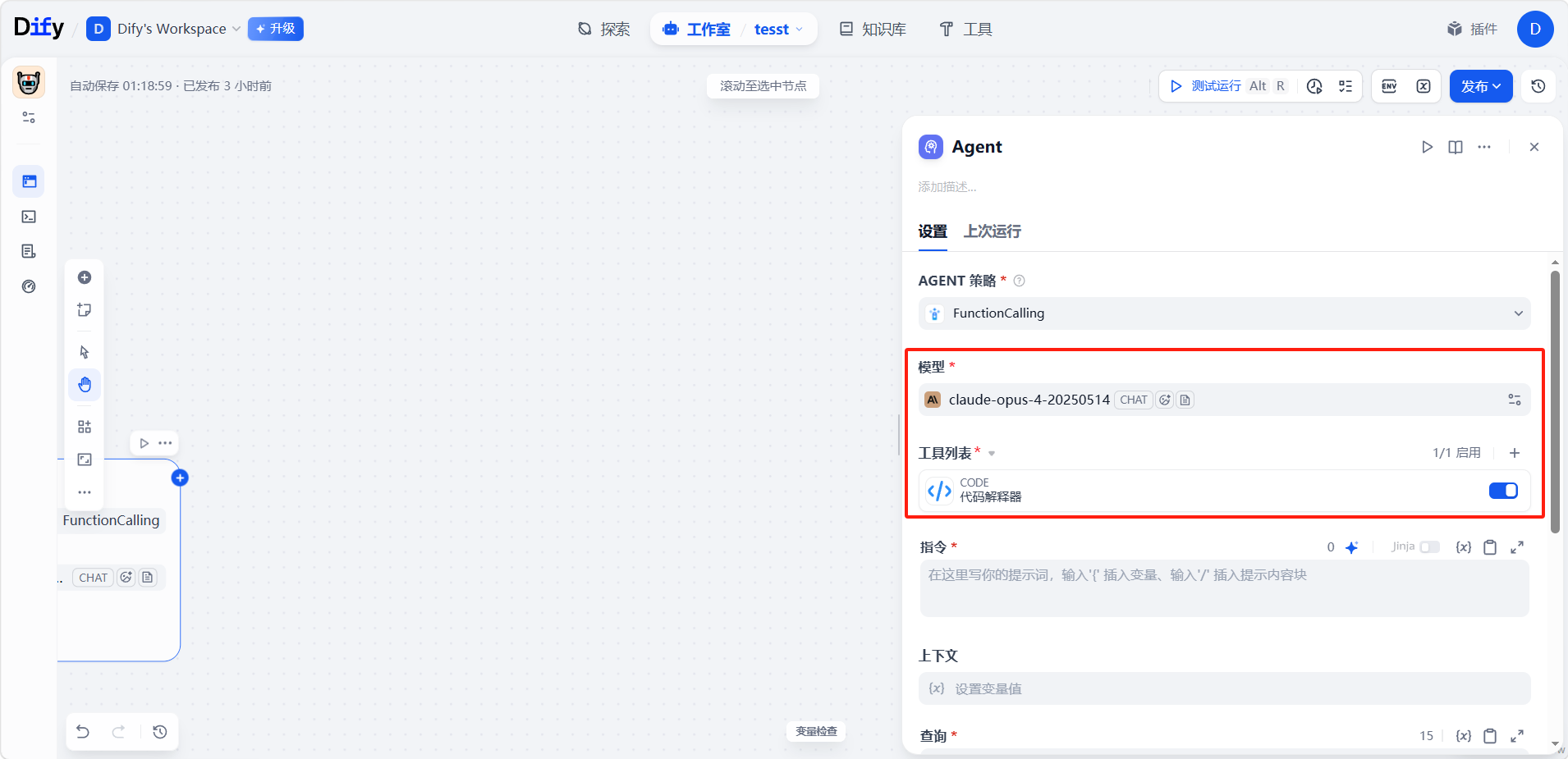Click the 滚动至选中节点 button
Image resolution: width=1568 pixels, height=759 pixels.
(763, 86)
